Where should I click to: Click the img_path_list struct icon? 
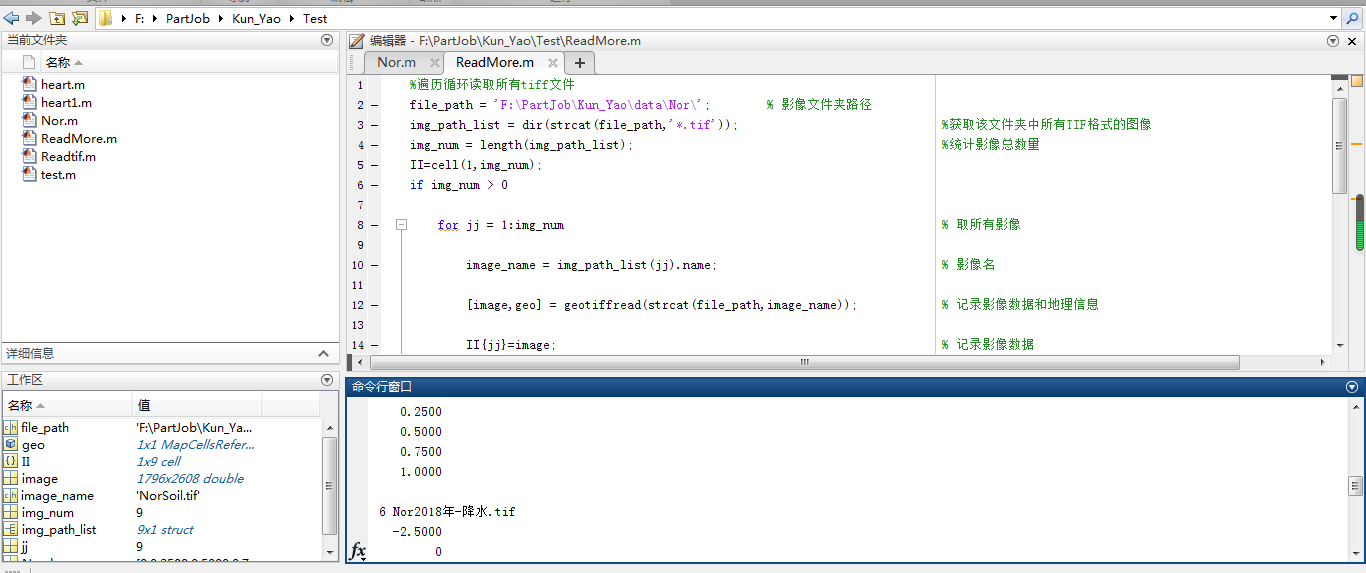(10, 530)
